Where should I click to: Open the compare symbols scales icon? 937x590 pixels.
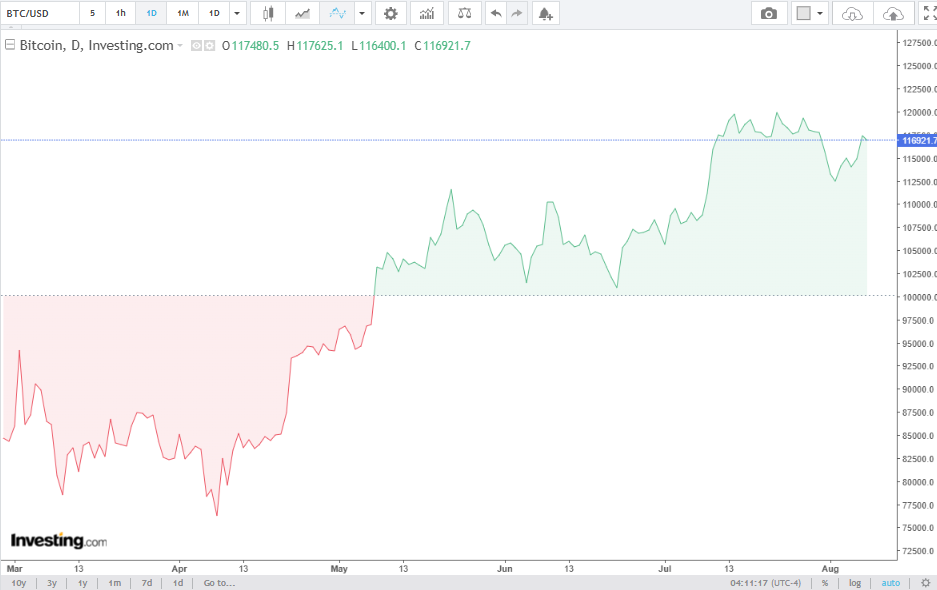click(x=467, y=13)
